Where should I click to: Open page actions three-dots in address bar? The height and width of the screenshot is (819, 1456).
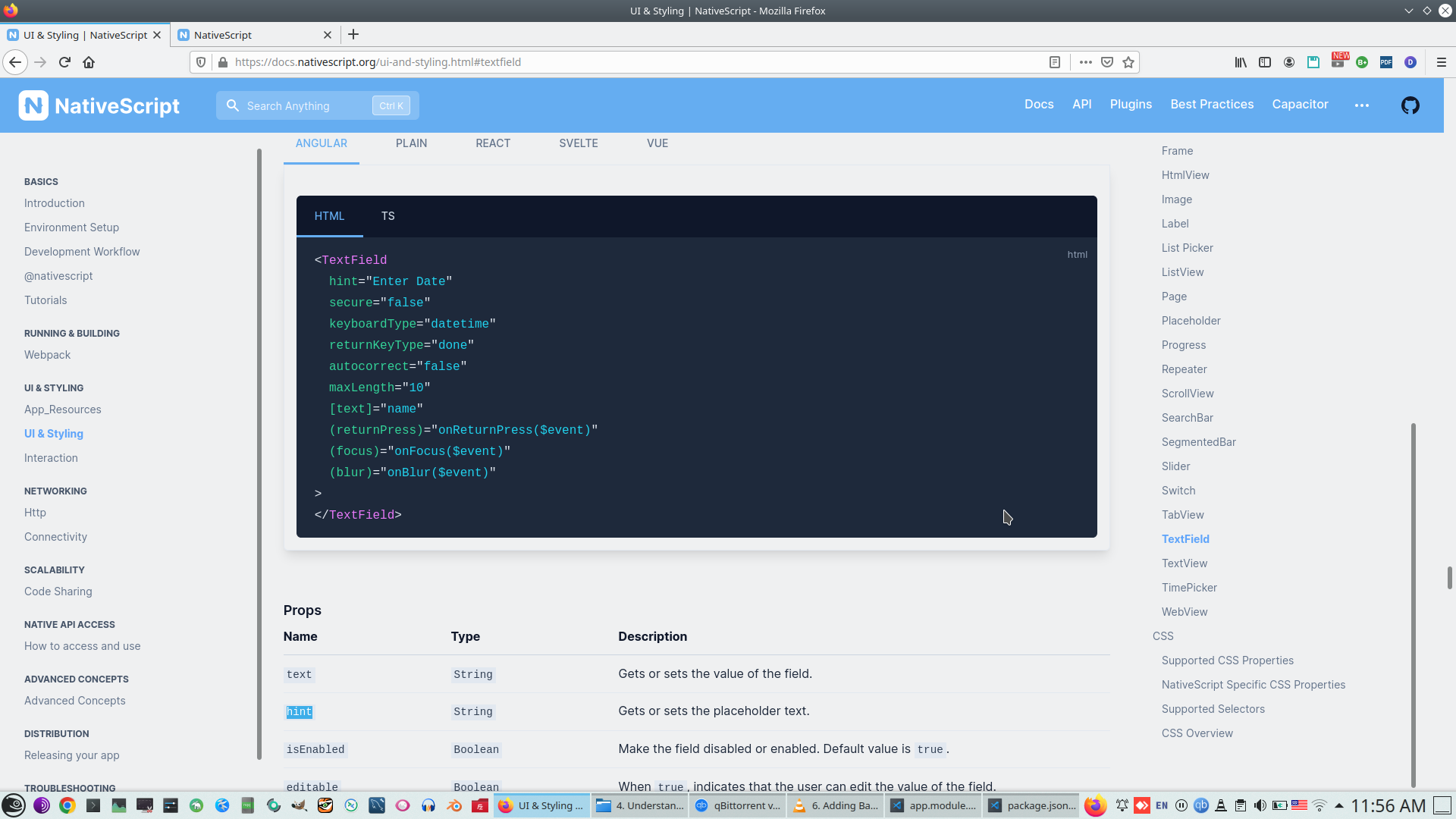pyautogui.click(x=1086, y=62)
